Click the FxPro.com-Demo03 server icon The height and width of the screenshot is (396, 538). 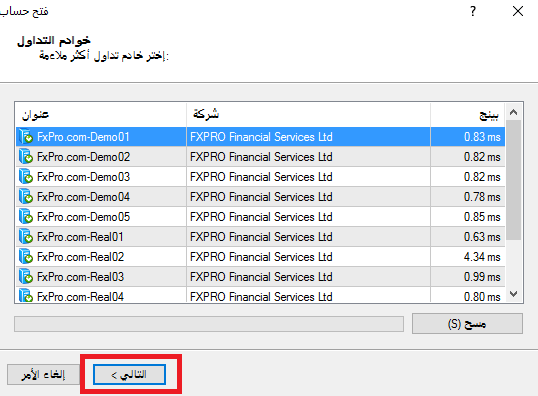tap(26, 177)
